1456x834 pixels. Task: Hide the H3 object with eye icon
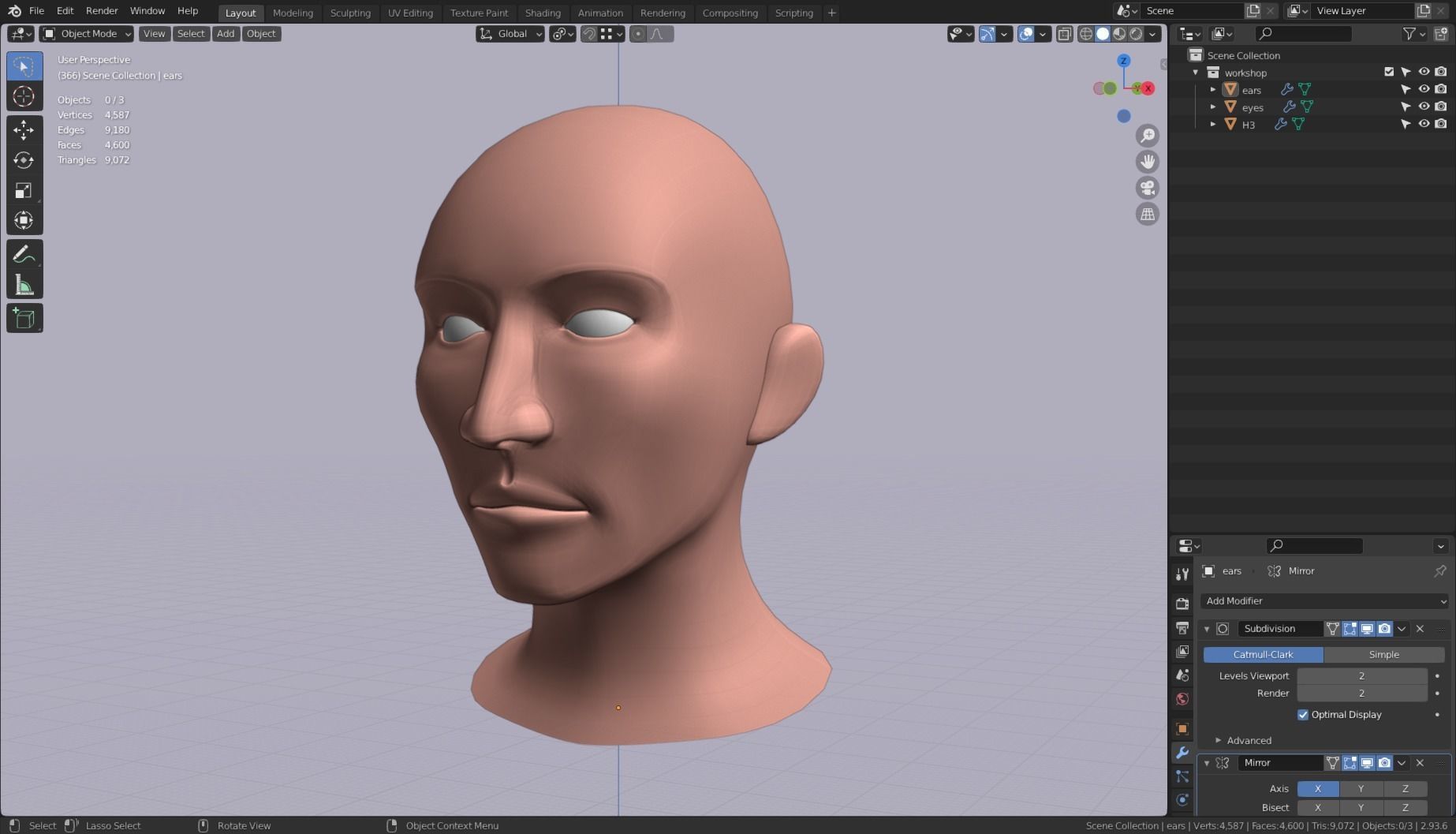pyautogui.click(x=1424, y=124)
